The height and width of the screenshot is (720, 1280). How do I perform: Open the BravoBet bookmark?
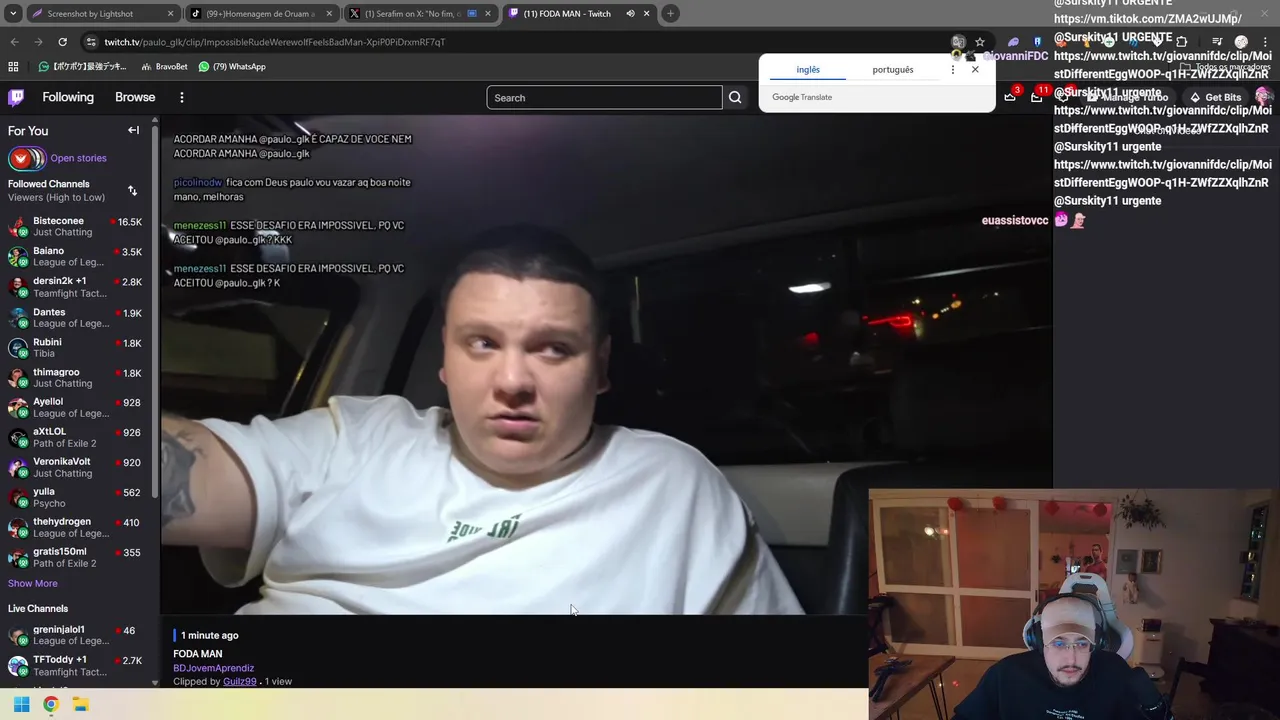[164, 66]
